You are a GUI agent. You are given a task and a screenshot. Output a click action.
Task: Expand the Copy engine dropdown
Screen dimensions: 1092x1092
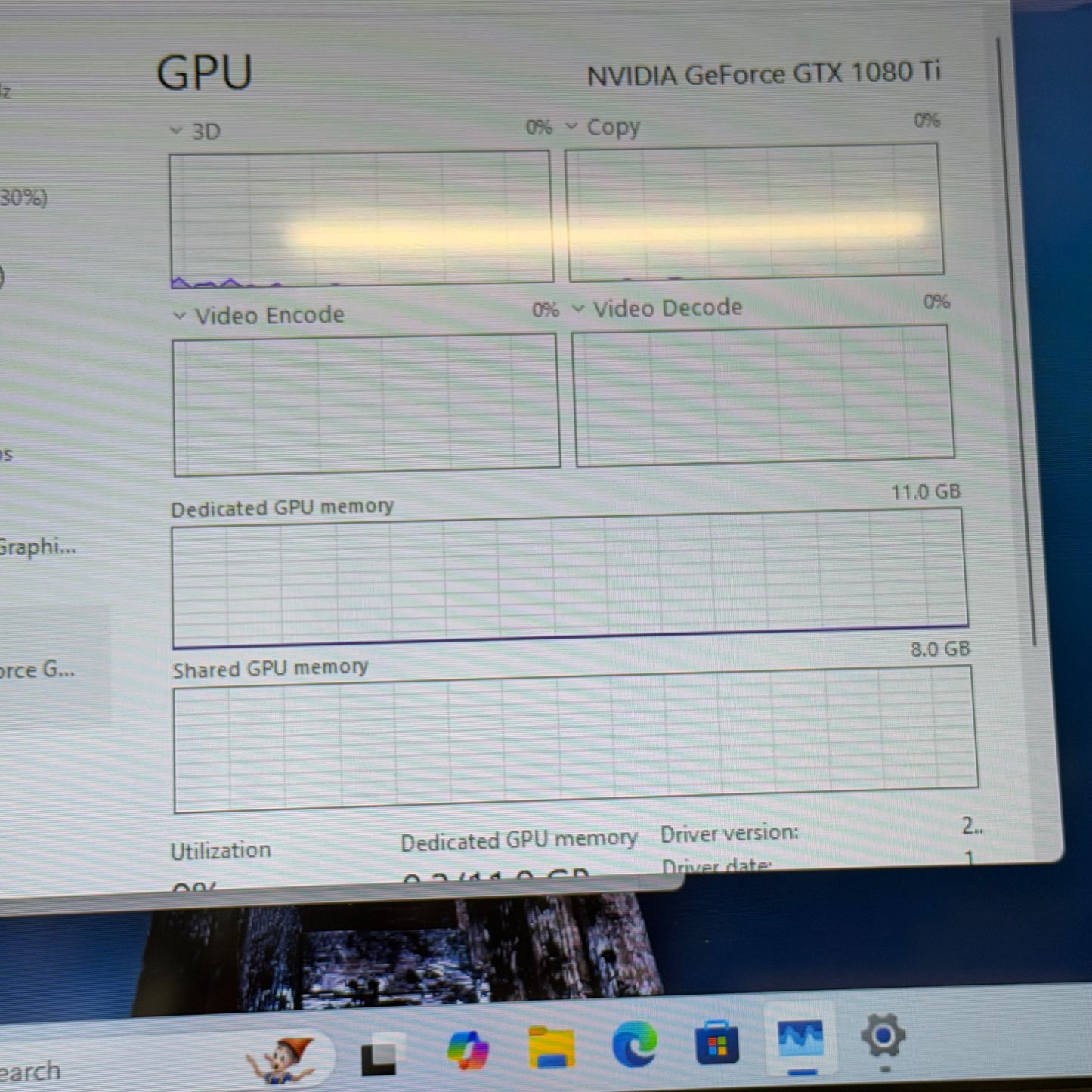point(572,127)
